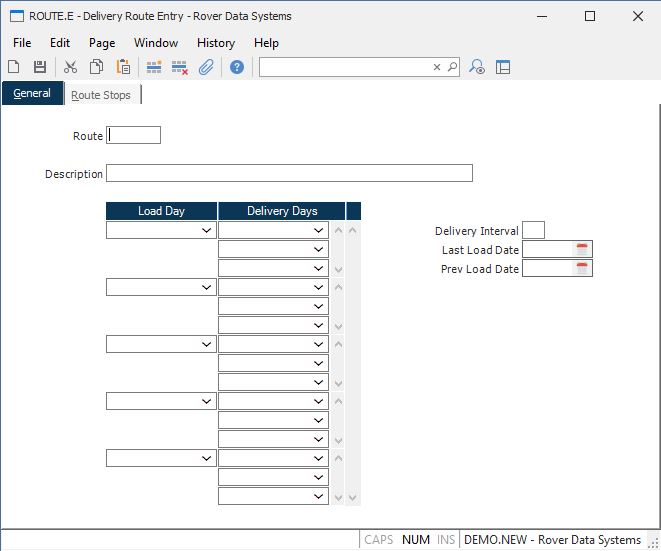Click the Paste clipboard icon
Image resolution: width=661 pixels, height=551 pixels.
coord(123,67)
